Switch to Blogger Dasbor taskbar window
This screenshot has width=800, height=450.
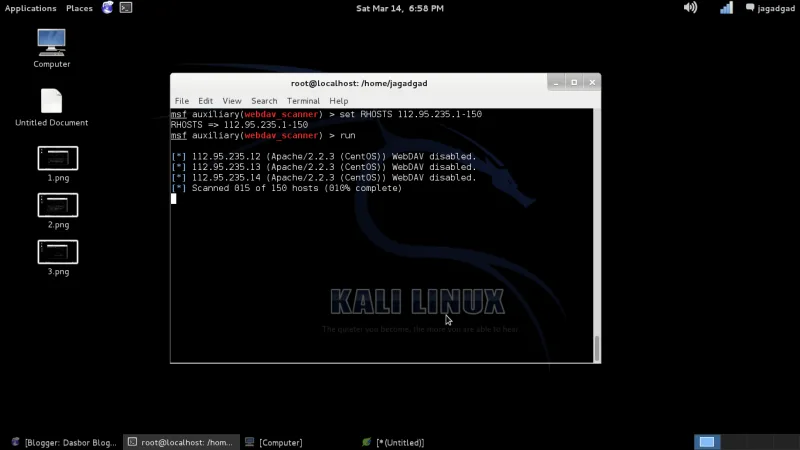pyautogui.click(x=64, y=442)
